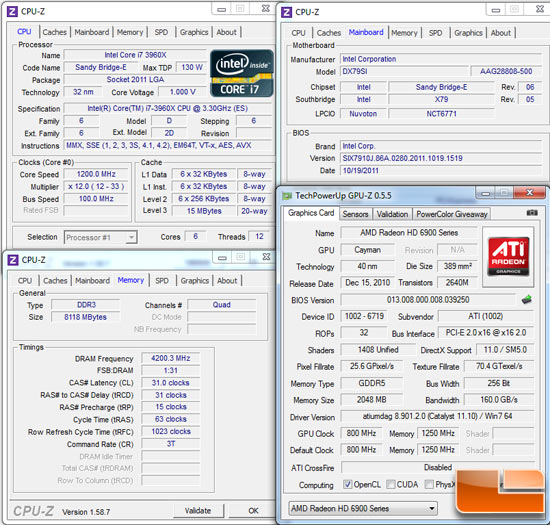The image size is (550, 525).
Task: Click the GPU-Z title bar app icon
Action: 287,195
